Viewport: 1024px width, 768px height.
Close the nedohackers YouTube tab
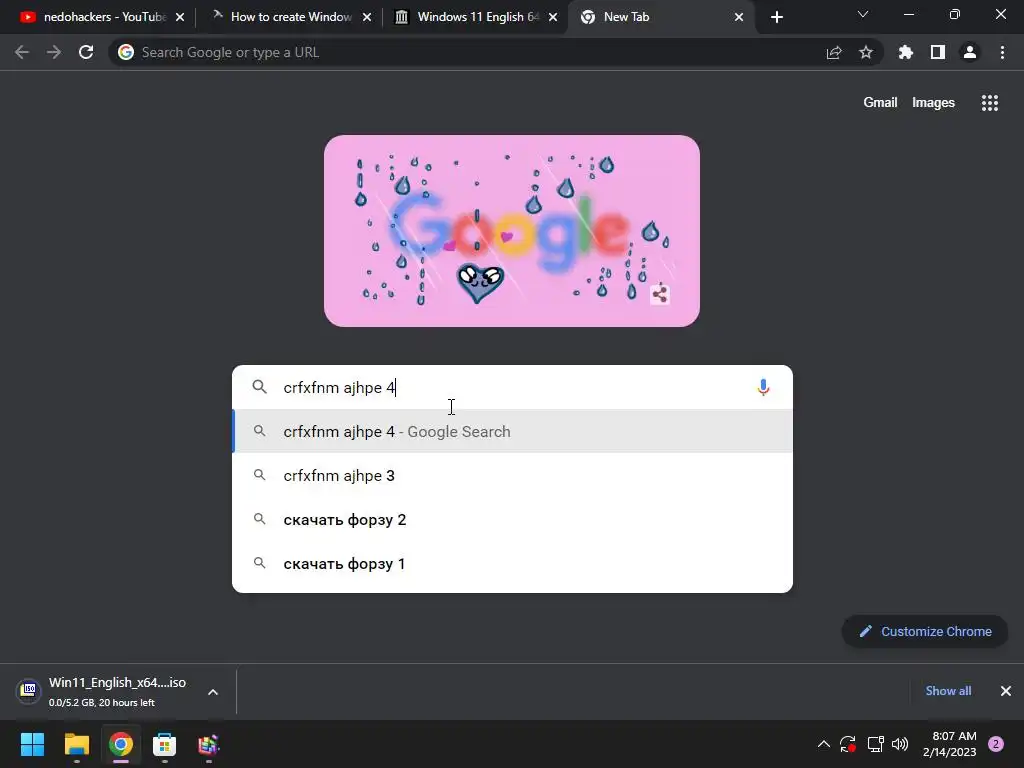point(180,17)
